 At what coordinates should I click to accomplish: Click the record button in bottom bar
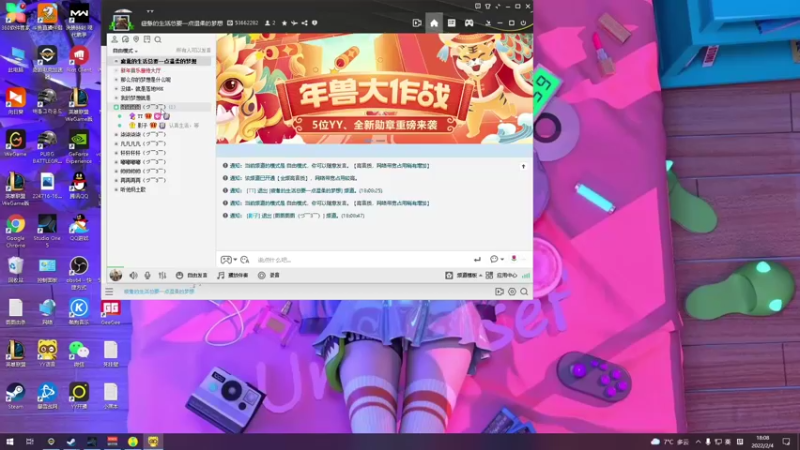269,276
